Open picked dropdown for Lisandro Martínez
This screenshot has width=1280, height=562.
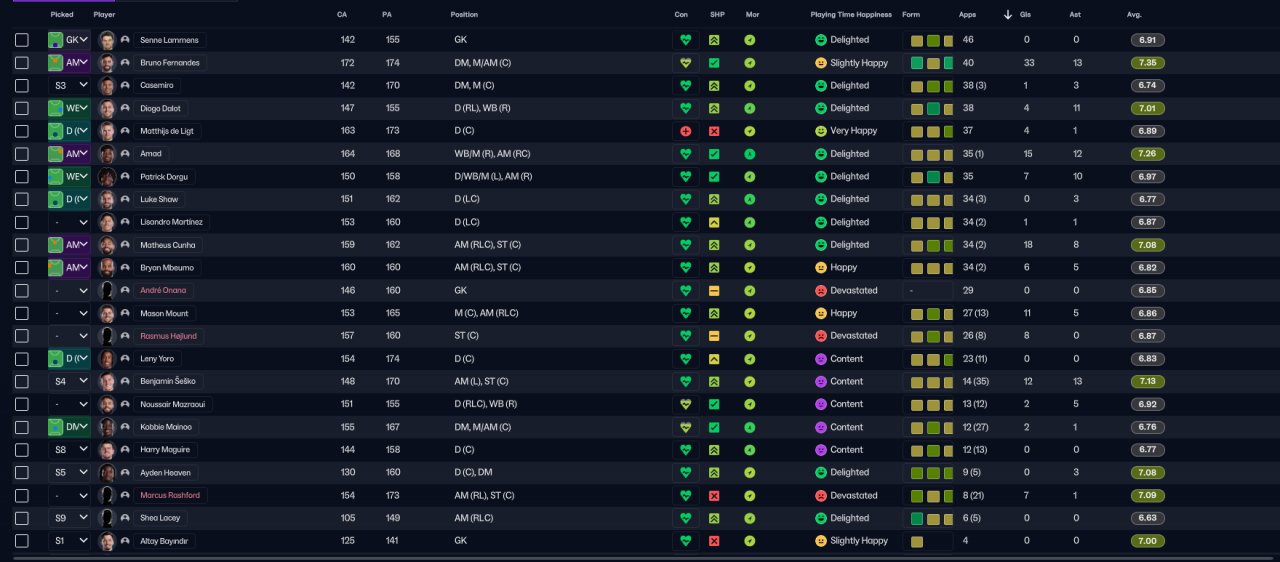(69, 222)
